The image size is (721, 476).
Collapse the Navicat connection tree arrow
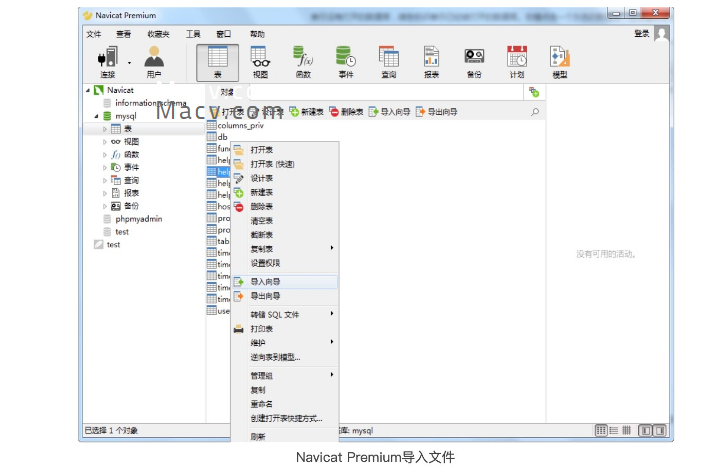click(x=88, y=90)
